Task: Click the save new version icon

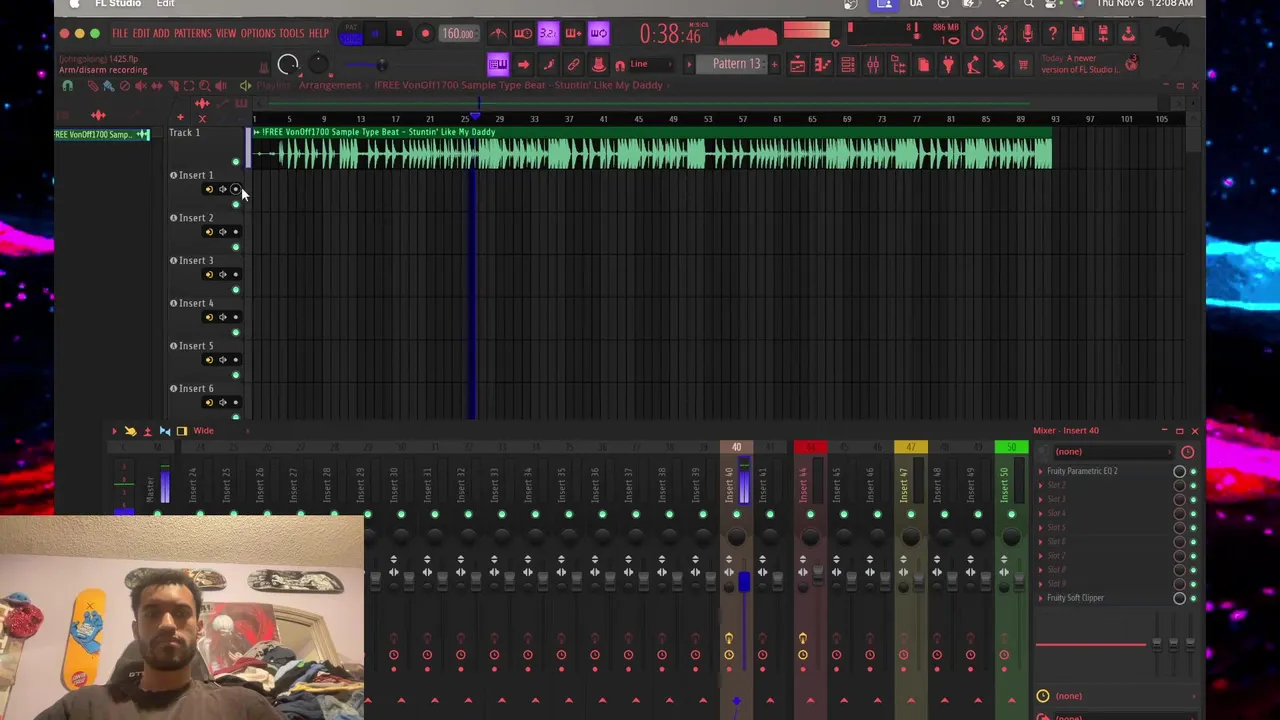Action: click(x=1103, y=34)
